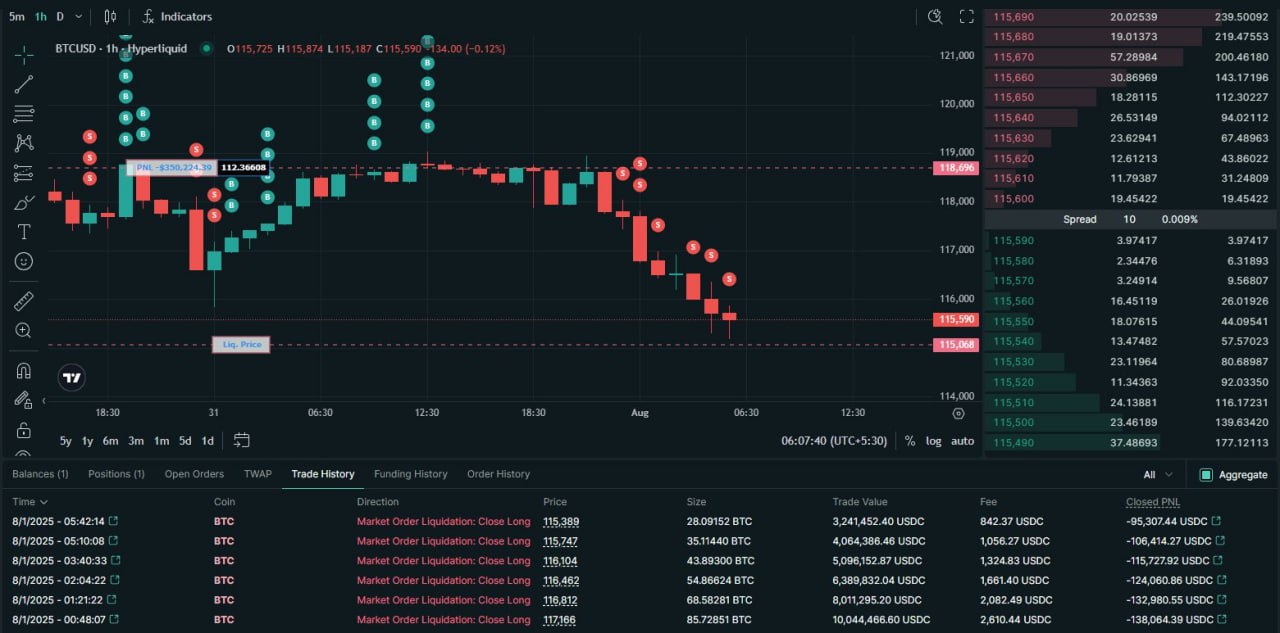Image resolution: width=1280 pixels, height=633 pixels.
Task: Collapse the chart pane arrow beside the time axis
Action: (43, 400)
